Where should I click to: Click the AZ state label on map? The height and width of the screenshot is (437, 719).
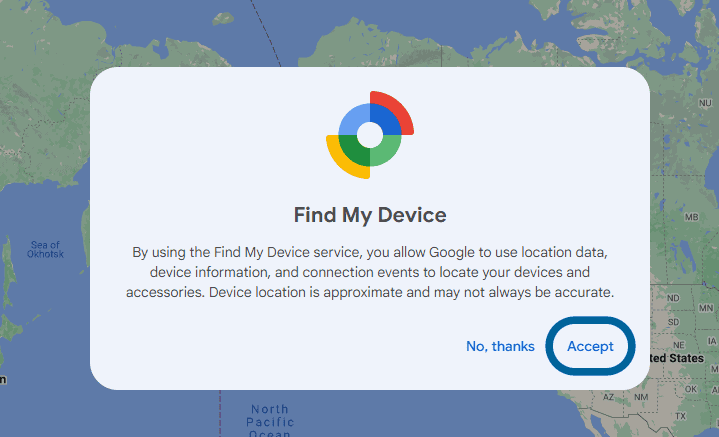click(608, 397)
